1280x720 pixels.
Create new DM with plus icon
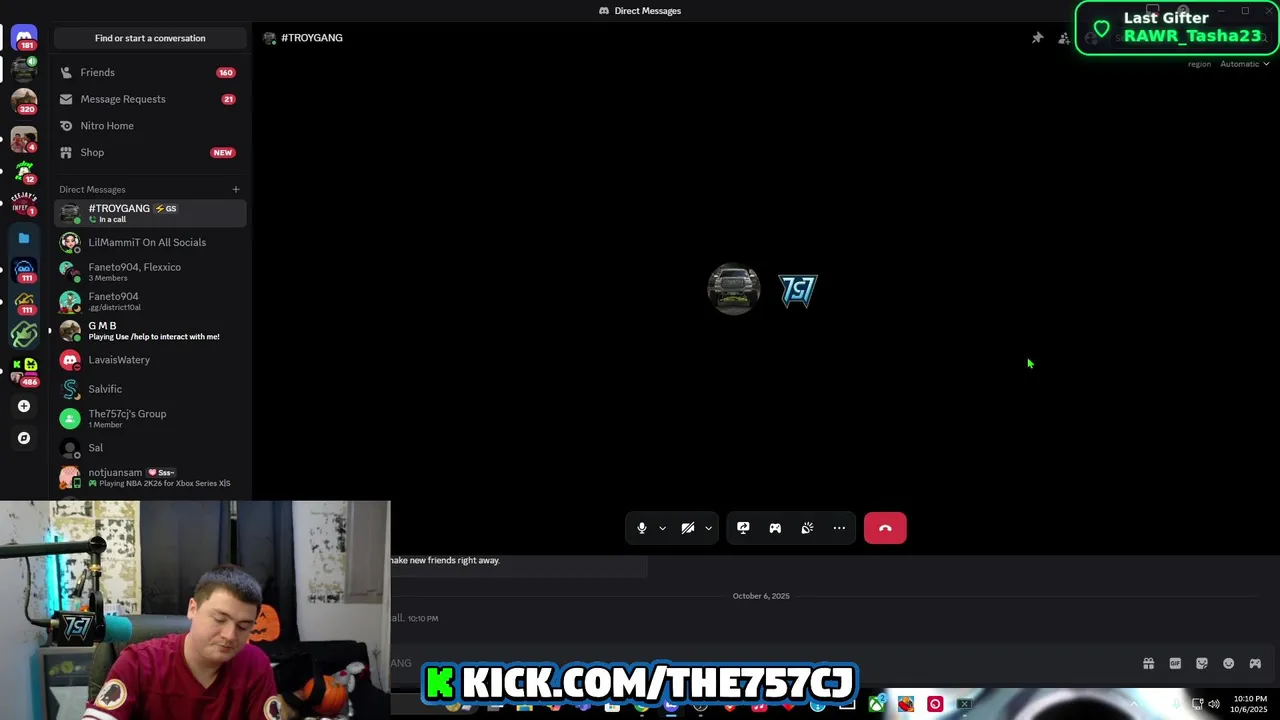pyautogui.click(x=236, y=189)
